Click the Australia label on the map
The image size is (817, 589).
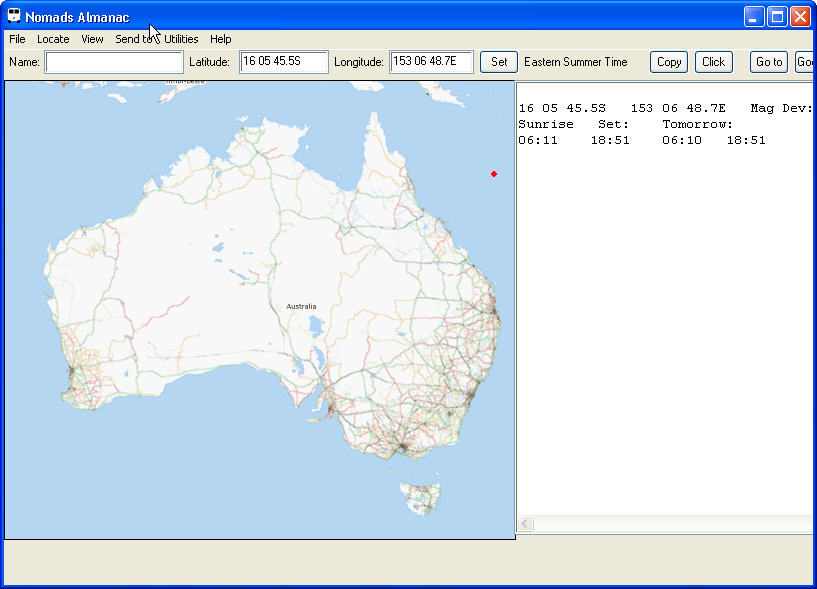point(301,306)
